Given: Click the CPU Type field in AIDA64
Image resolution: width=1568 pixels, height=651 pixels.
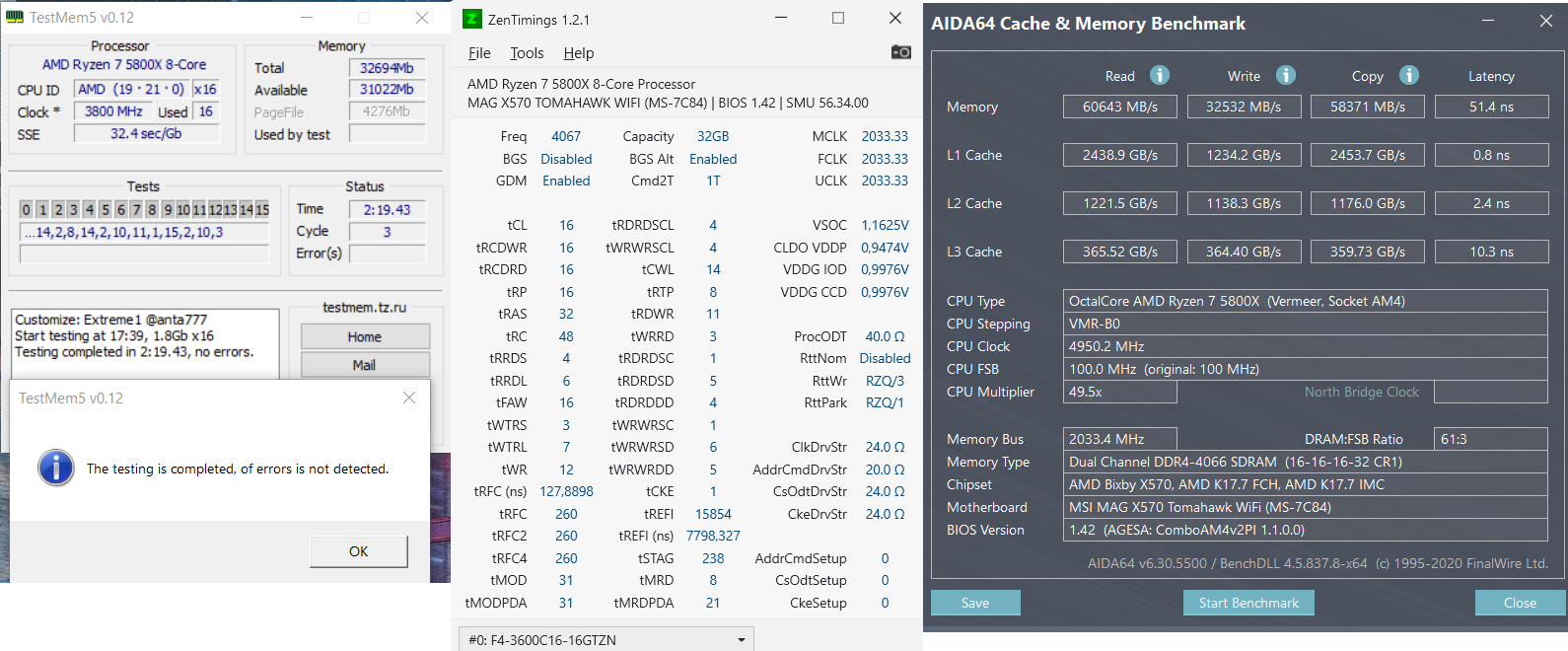Looking at the screenshot, I should point(1306,301).
